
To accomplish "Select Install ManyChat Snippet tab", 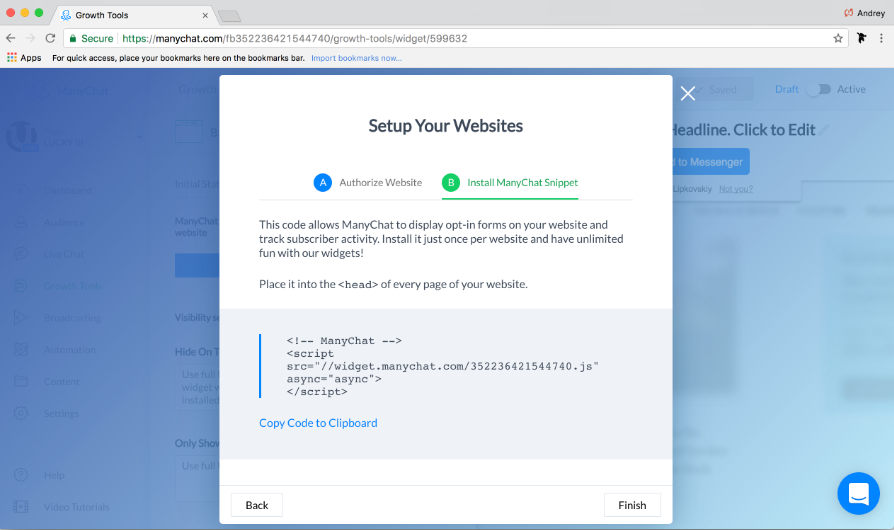I will click(510, 182).
